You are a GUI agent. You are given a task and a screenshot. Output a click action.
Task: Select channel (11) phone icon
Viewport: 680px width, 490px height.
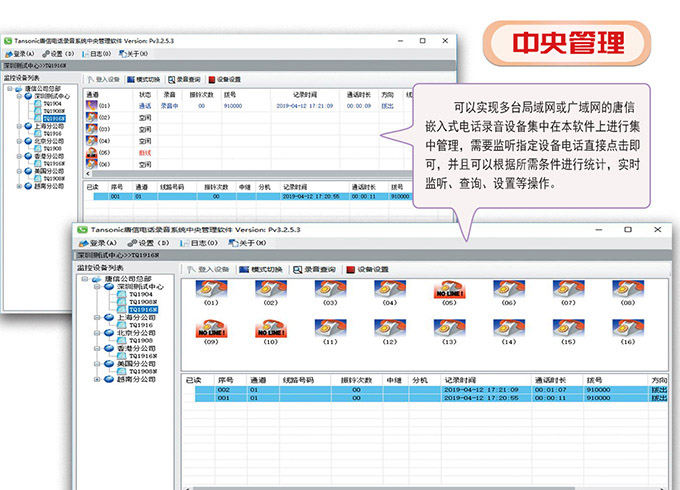(x=330, y=328)
